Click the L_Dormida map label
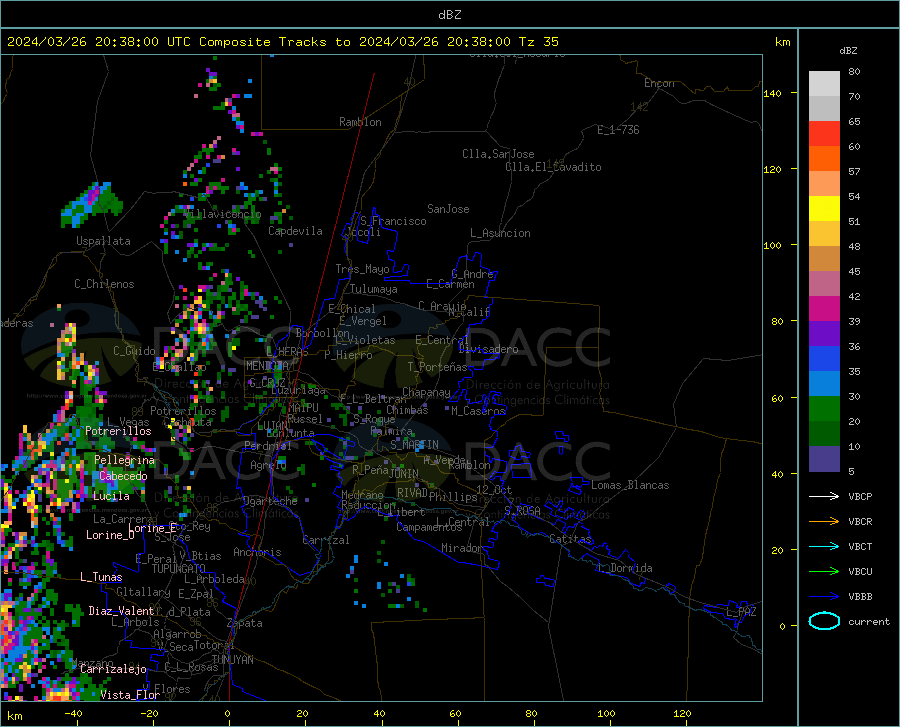Screen dimensions: 900x727 pos(625,568)
